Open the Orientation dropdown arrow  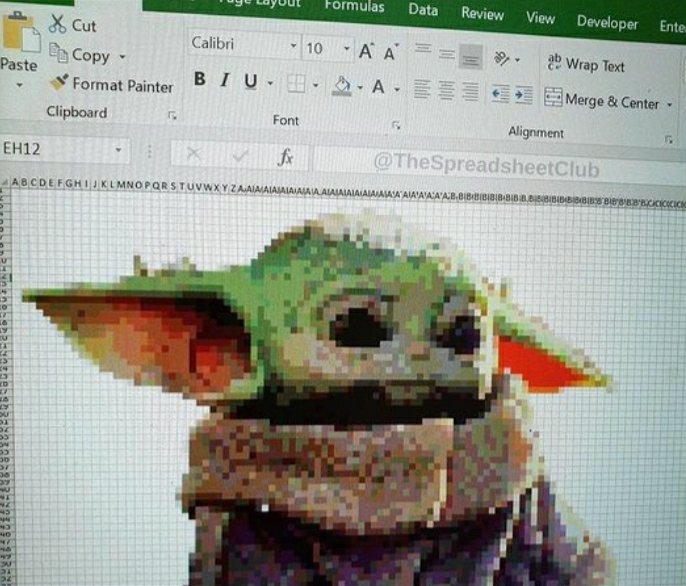coord(517,60)
